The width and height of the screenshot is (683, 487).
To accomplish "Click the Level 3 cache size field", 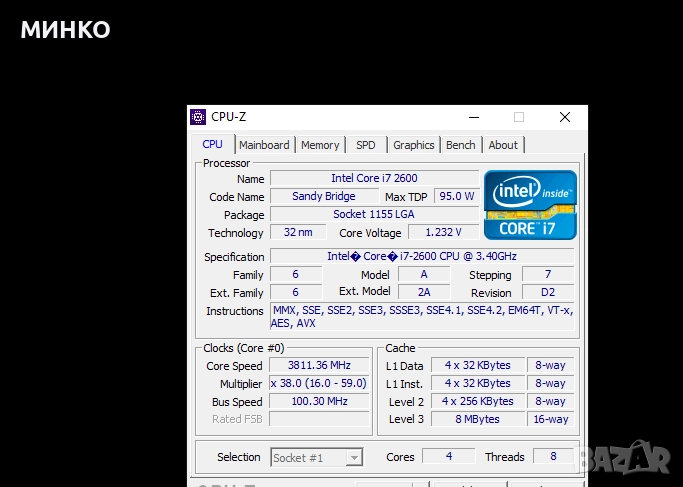I will [476, 420].
